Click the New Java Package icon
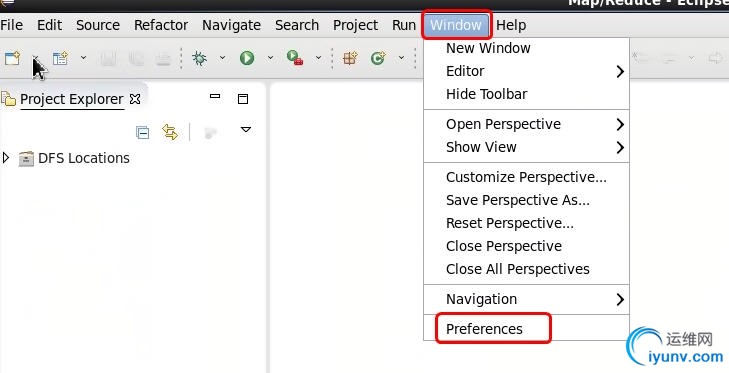 [350, 58]
